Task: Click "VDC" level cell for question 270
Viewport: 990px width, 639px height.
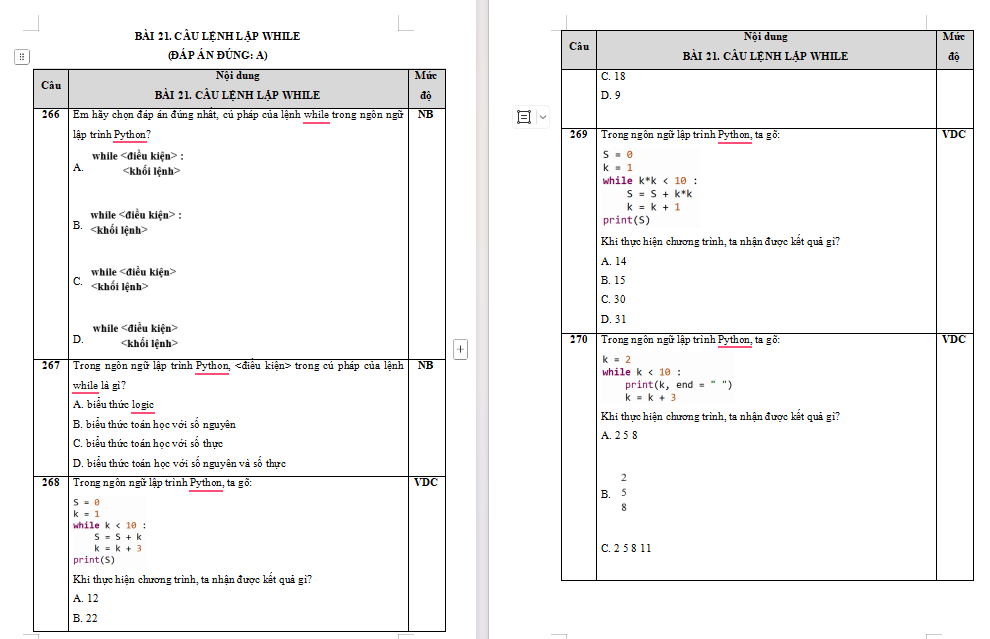Action: coord(954,340)
